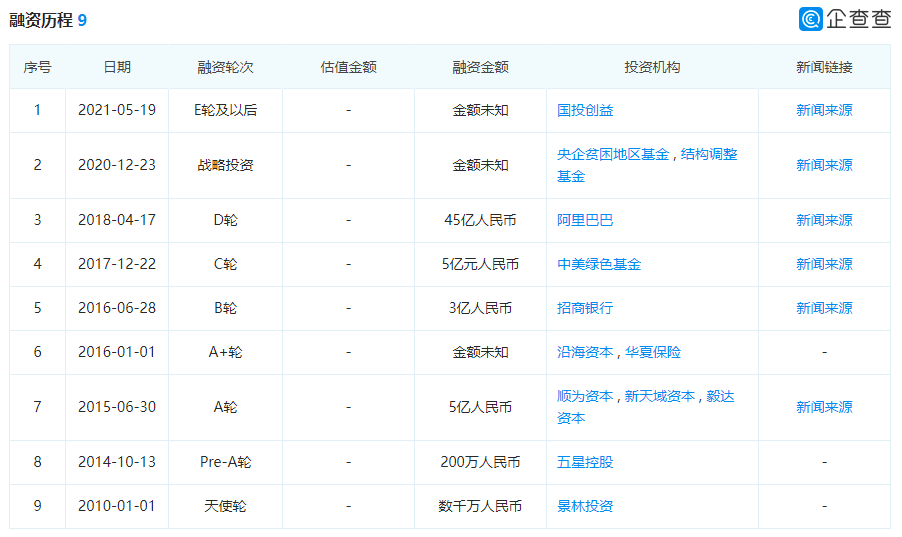Select the date cell 2010-01-01
Viewport: 902px width, 537px height.
coord(117,506)
